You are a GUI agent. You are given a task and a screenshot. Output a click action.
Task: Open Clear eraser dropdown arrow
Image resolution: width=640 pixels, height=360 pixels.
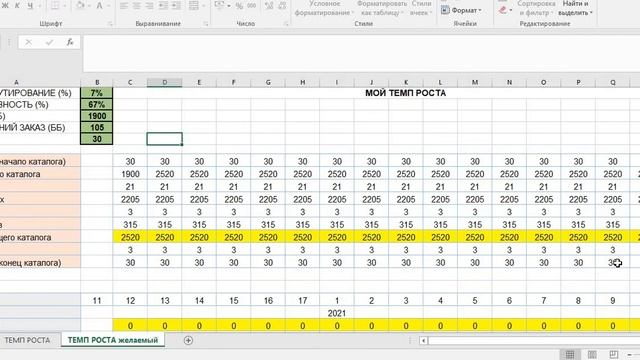(511, 10)
